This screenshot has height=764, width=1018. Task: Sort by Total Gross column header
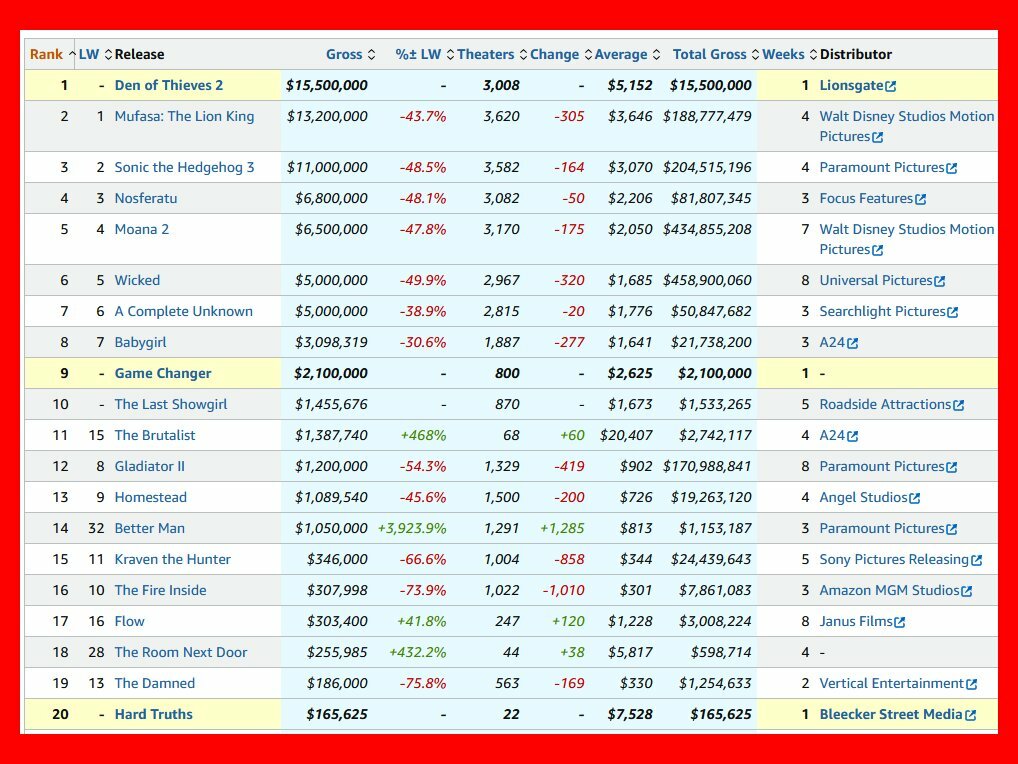pos(715,55)
